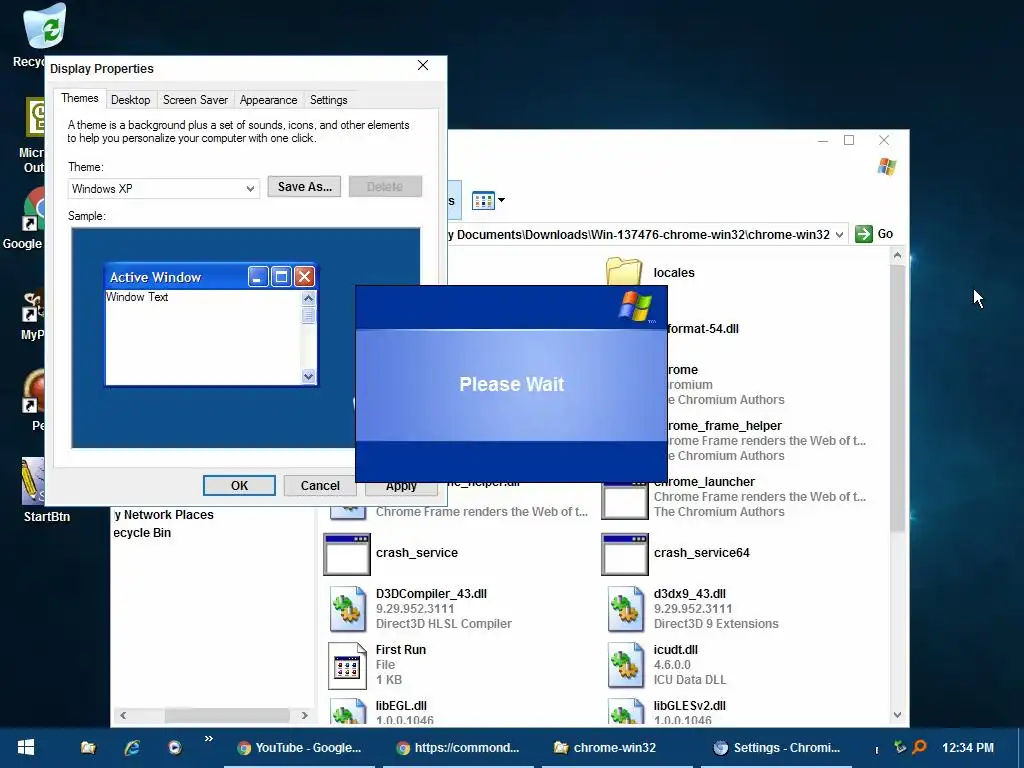Select the crash_service64 file icon
Screen dimensions: 1024x768
click(625, 554)
